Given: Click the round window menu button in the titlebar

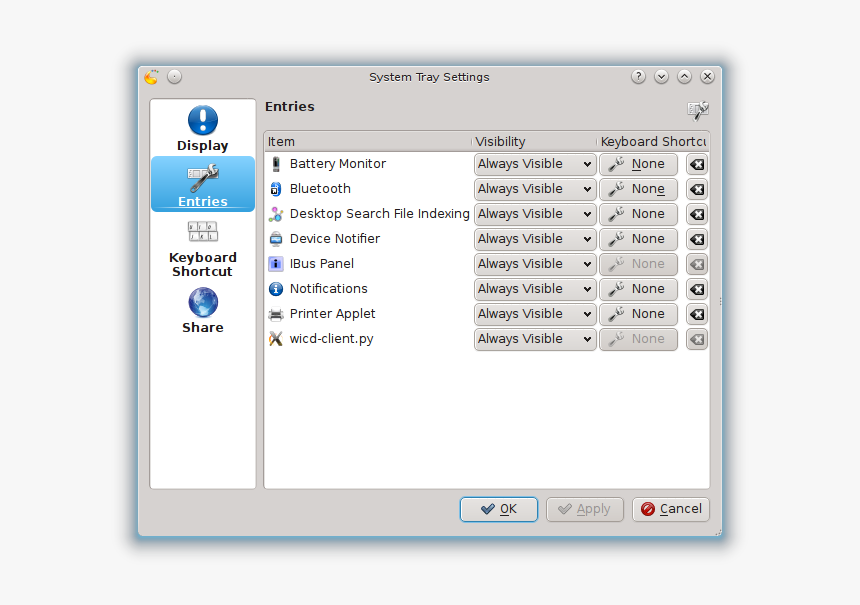Looking at the screenshot, I should pos(174,76).
